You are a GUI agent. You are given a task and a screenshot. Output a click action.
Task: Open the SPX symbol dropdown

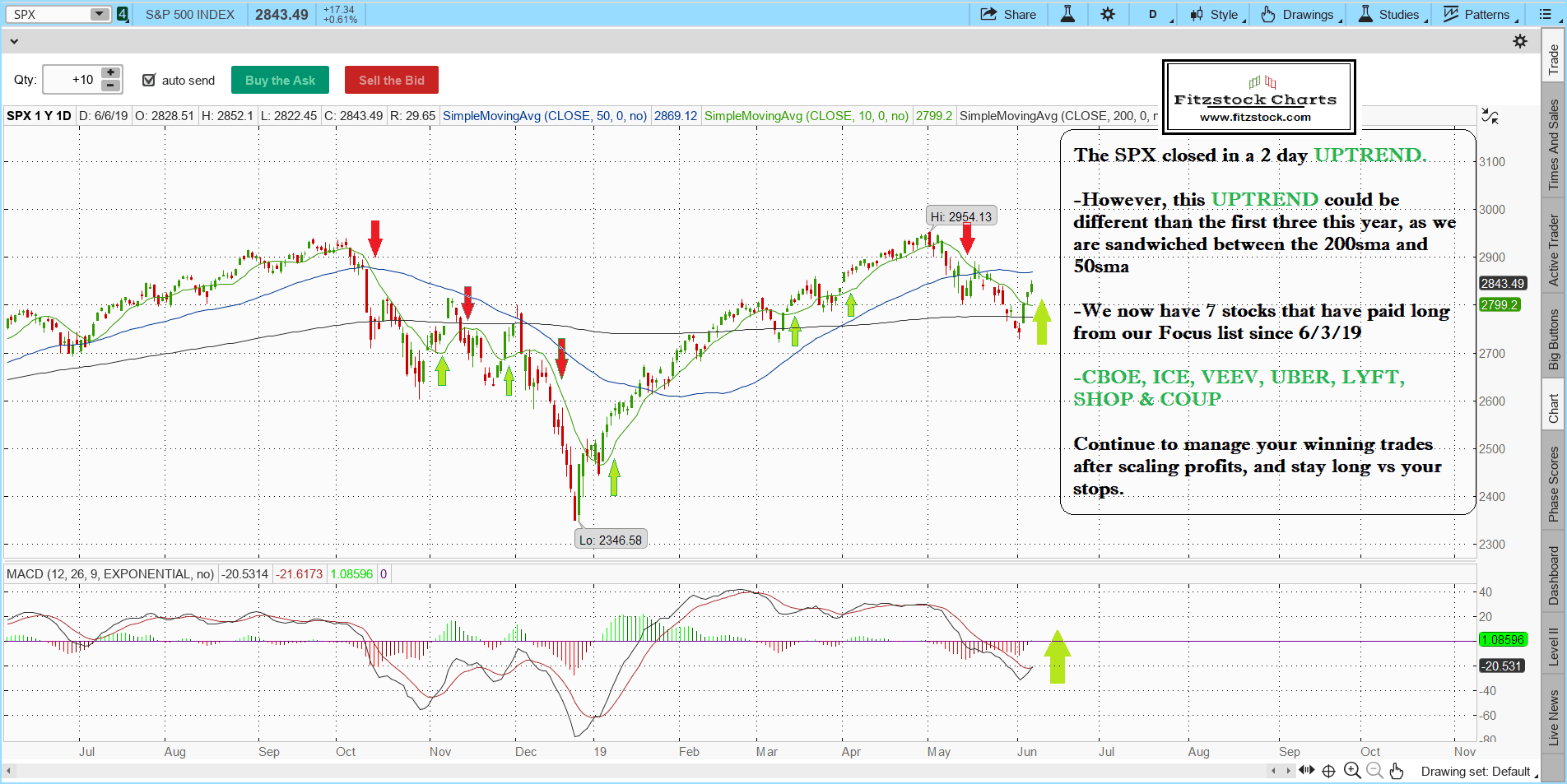coord(100,14)
